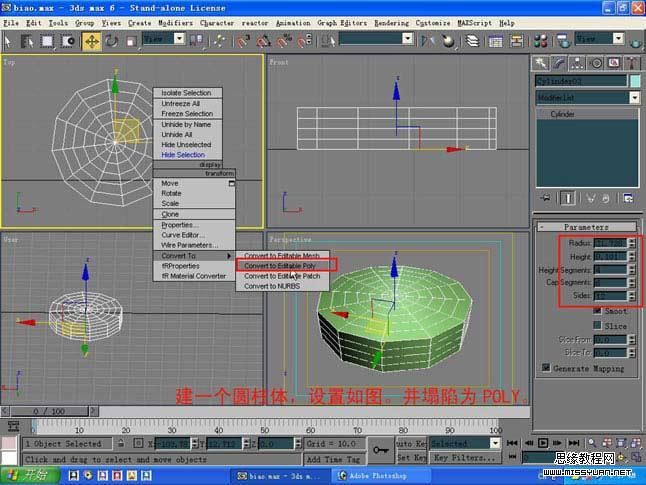Switch to Create command panel tab
The image size is (646, 485).
[x=540, y=63]
